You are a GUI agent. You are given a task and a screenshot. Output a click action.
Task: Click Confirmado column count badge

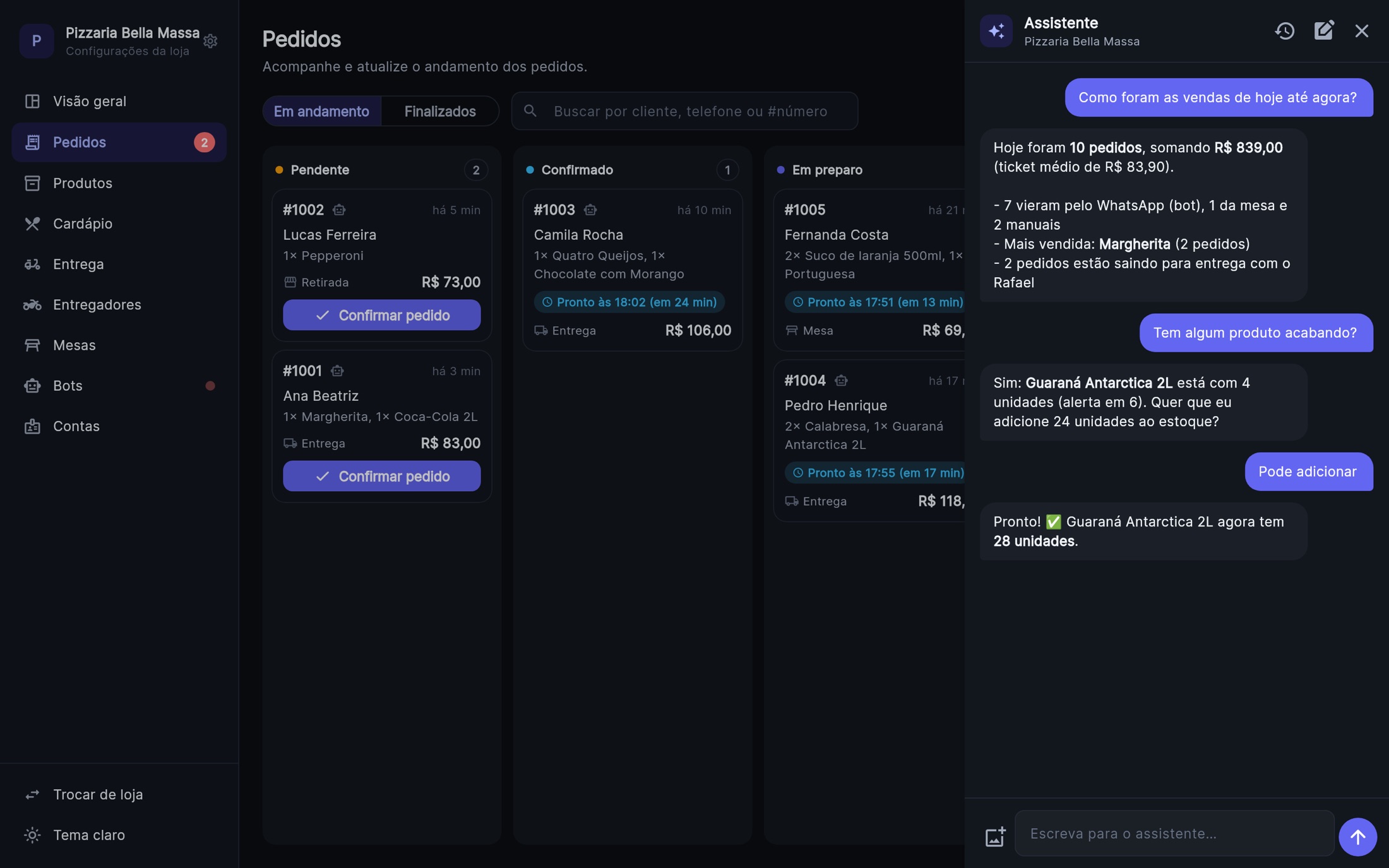(727, 170)
